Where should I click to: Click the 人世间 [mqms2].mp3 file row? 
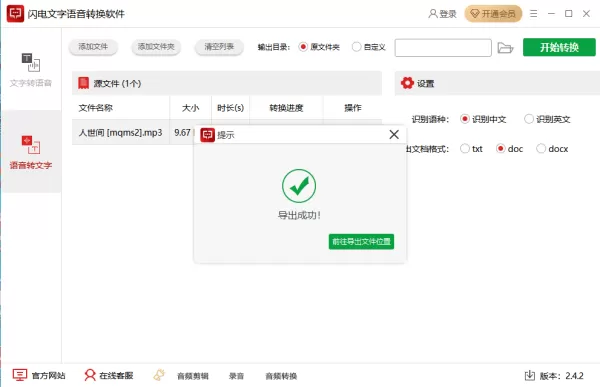point(133,132)
